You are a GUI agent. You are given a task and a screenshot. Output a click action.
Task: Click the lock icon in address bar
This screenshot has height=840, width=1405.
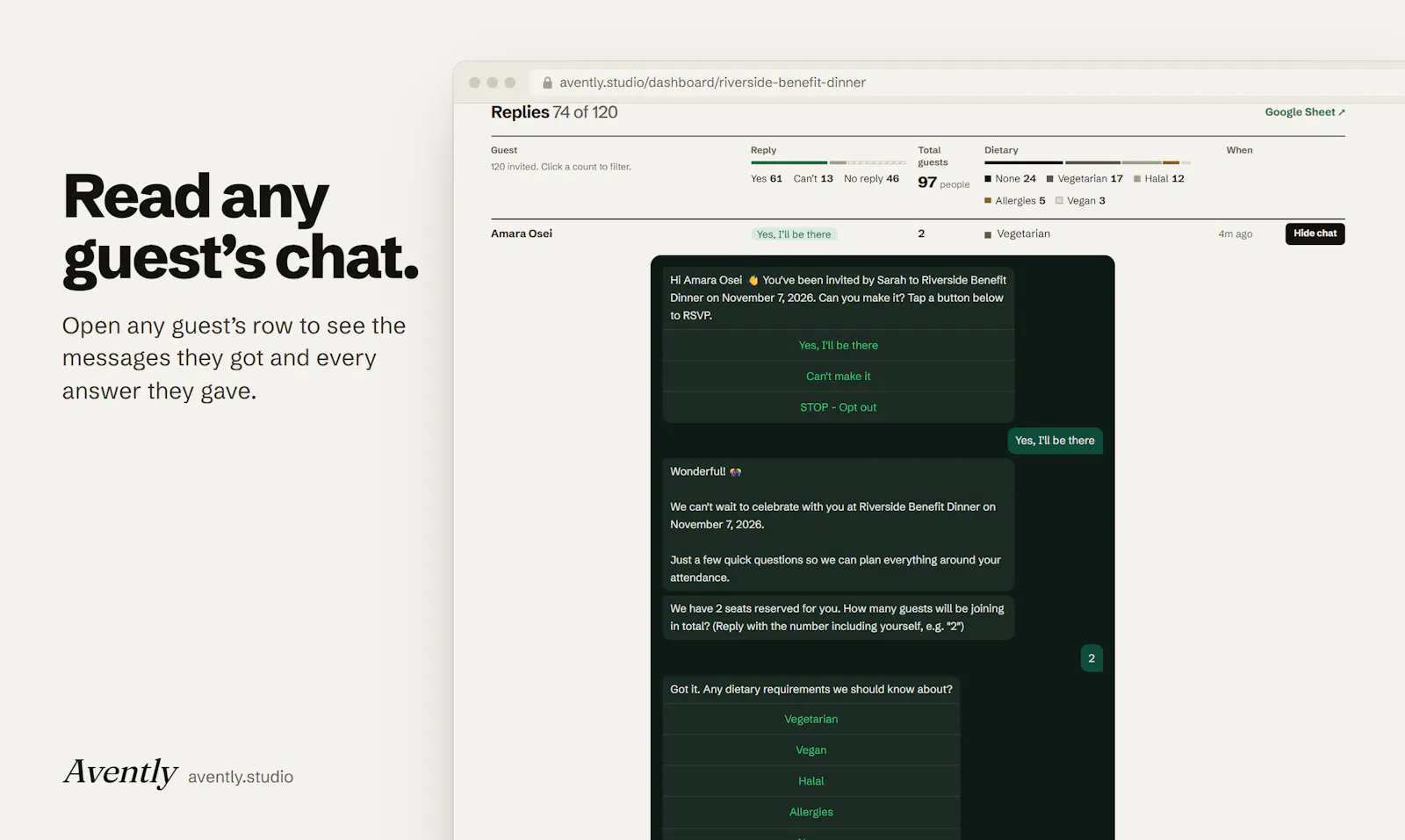click(x=547, y=83)
